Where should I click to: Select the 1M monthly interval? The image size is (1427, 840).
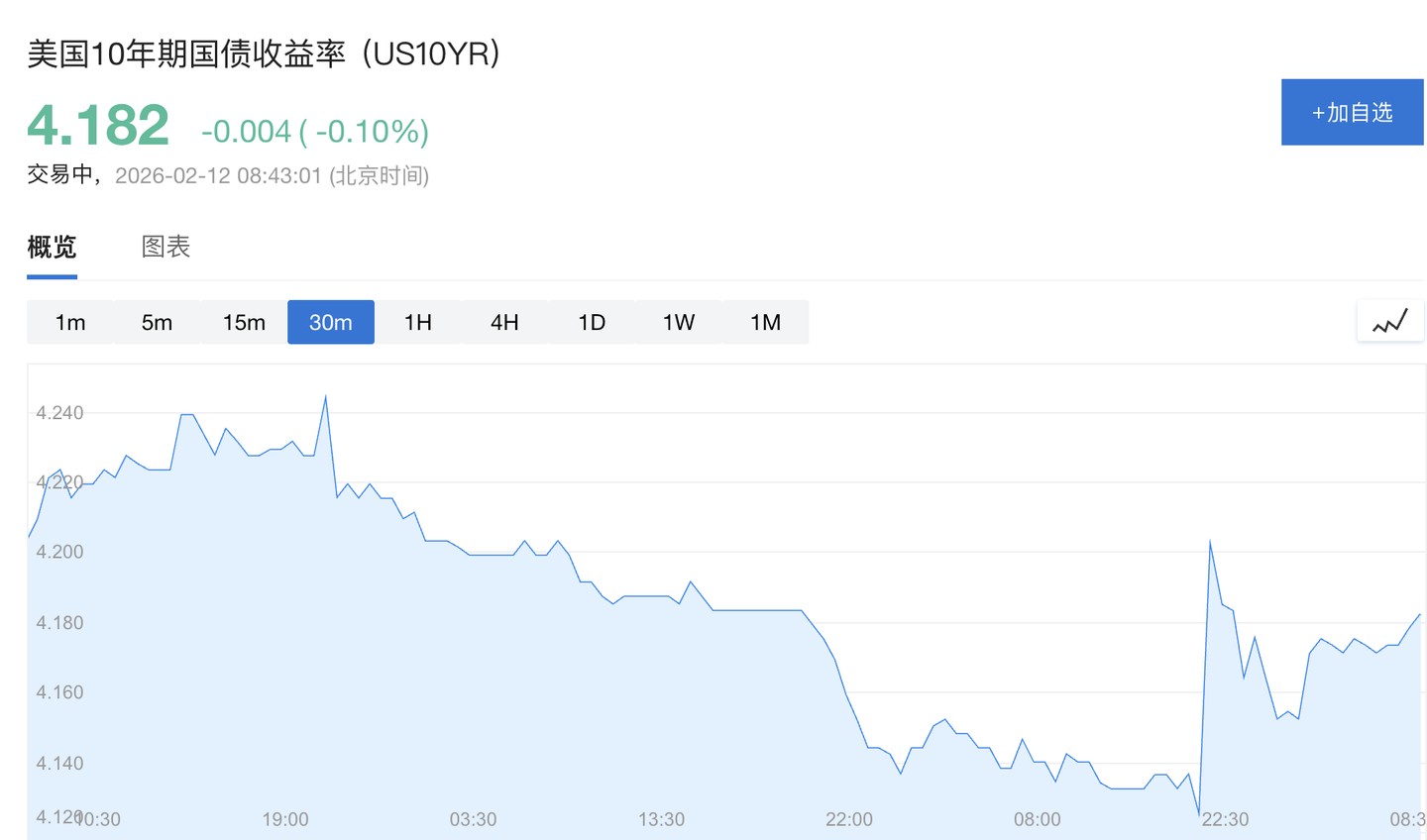click(765, 322)
